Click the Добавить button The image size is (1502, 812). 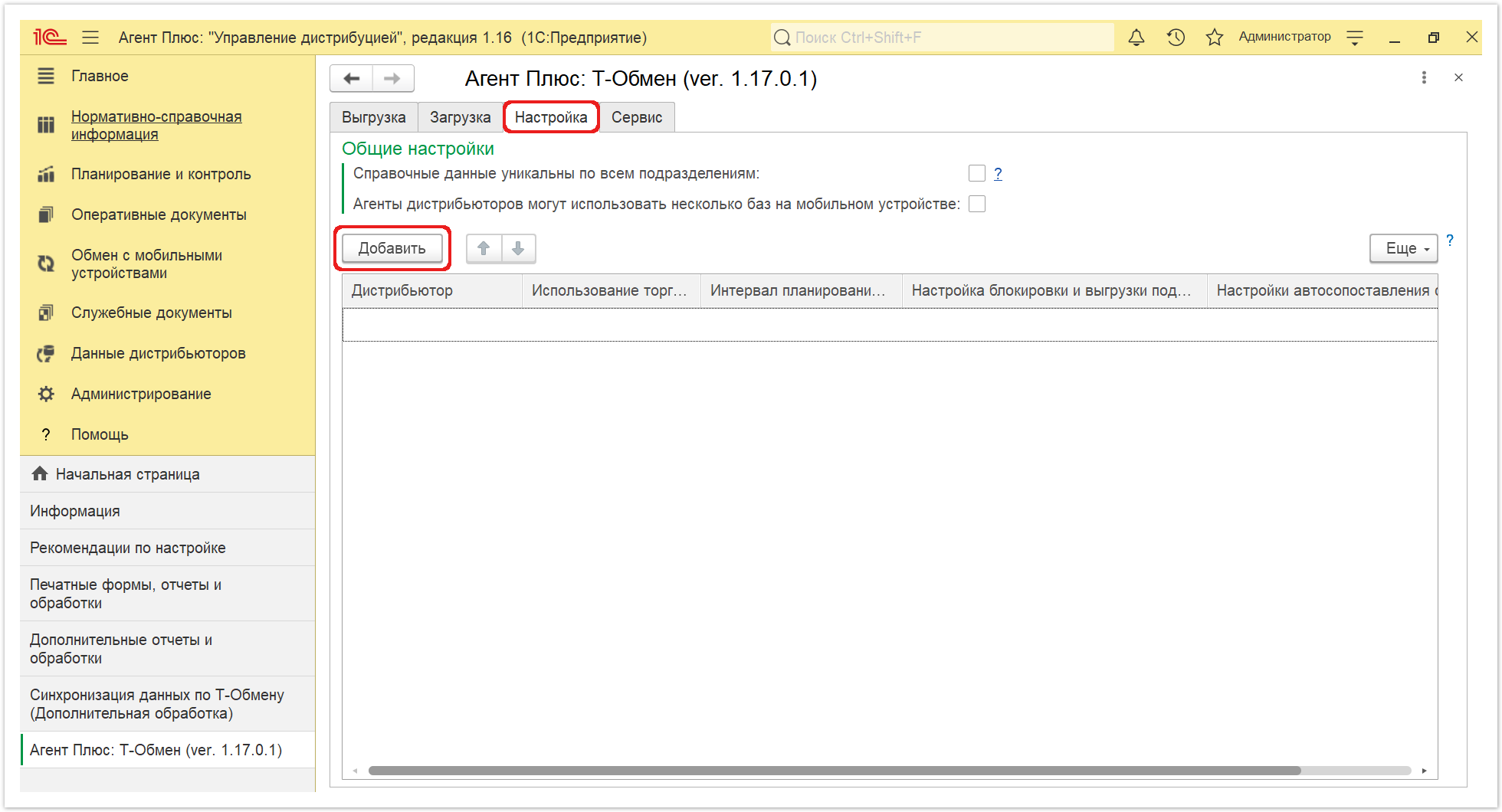[392, 248]
